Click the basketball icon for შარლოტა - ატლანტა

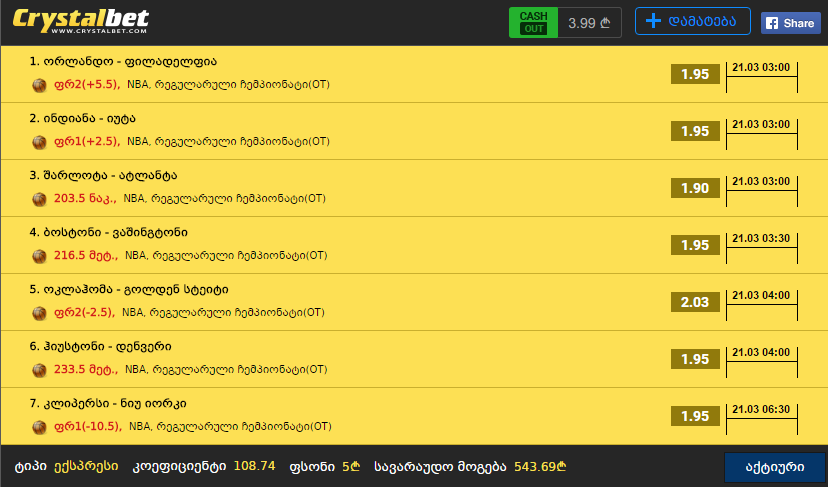pos(39,199)
